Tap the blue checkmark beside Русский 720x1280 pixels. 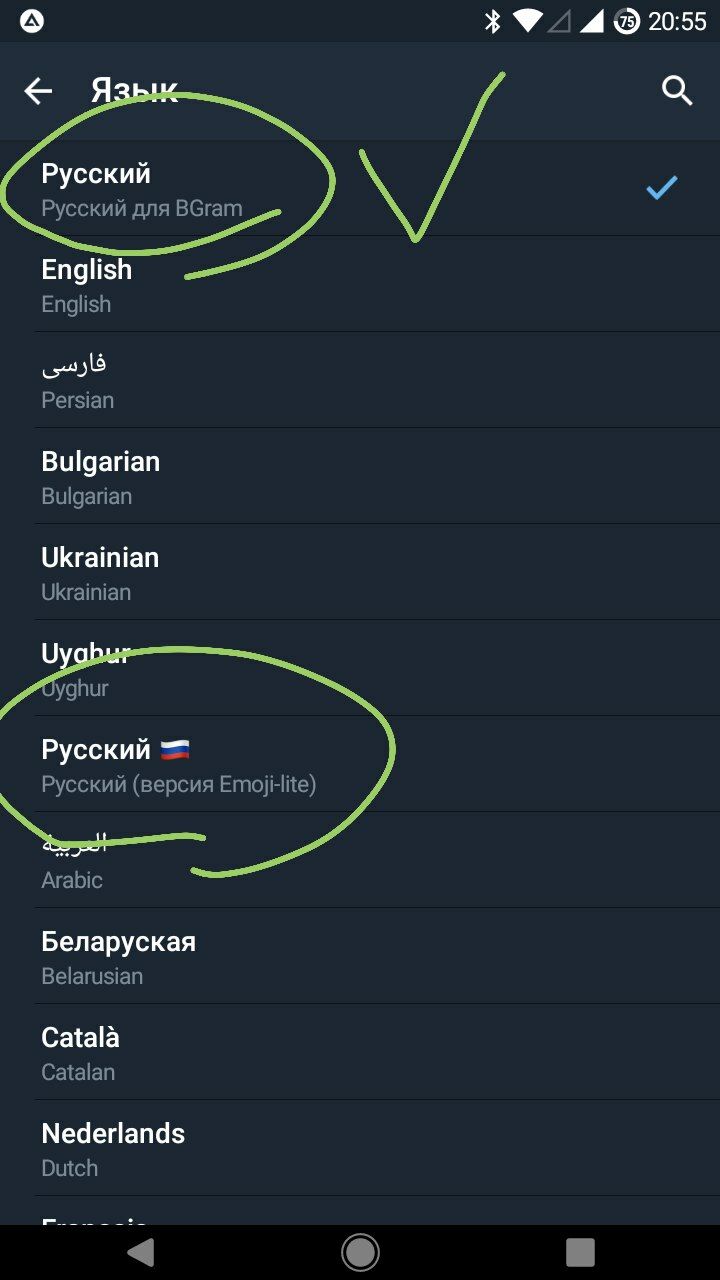pyautogui.click(x=661, y=187)
